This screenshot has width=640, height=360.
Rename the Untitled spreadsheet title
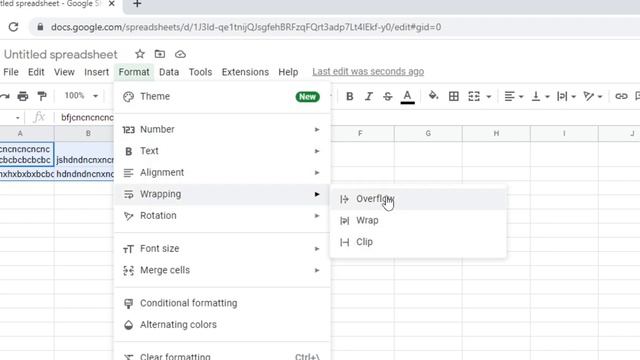60,54
